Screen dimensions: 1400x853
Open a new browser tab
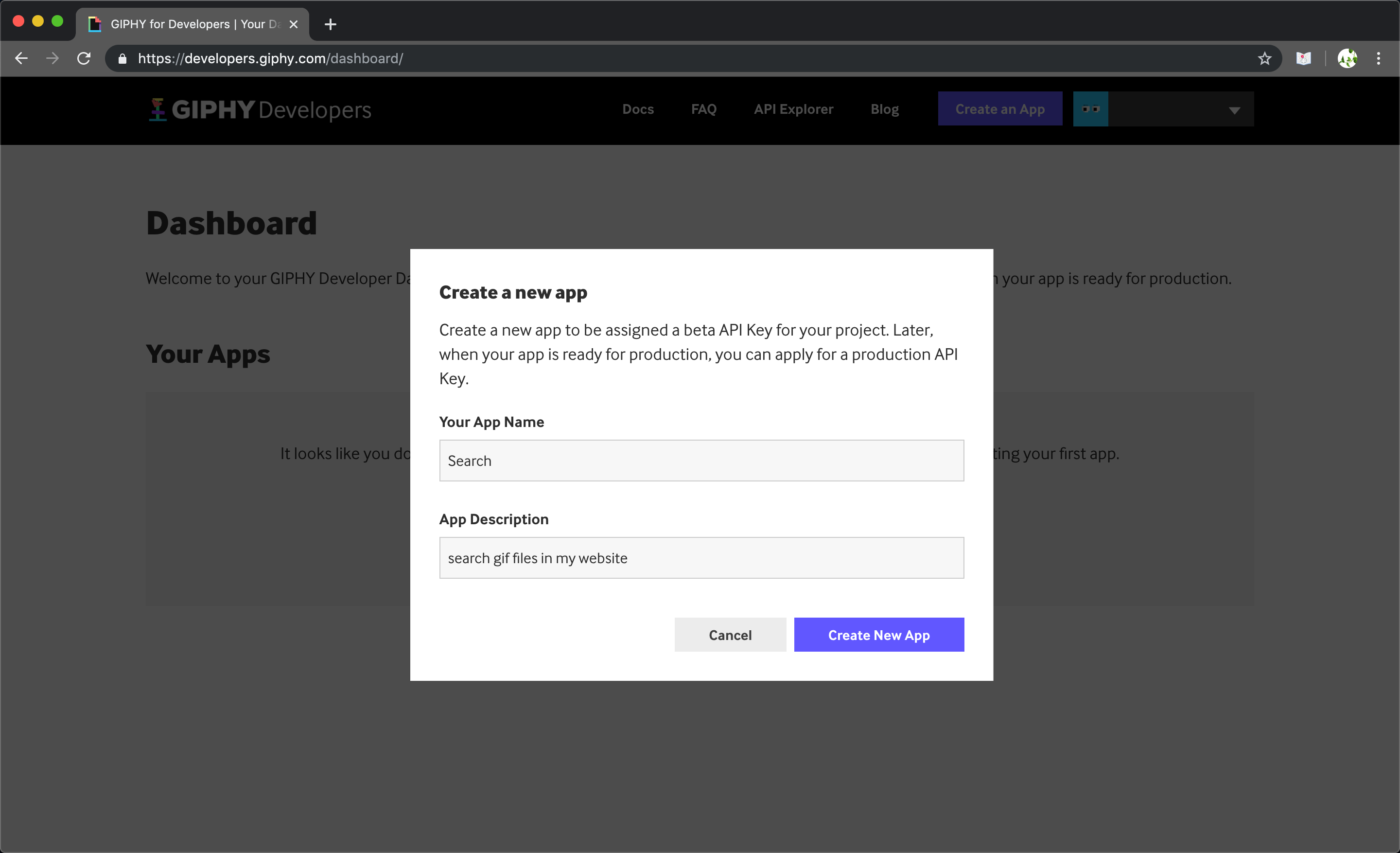pyautogui.click(x=330, y=24)
